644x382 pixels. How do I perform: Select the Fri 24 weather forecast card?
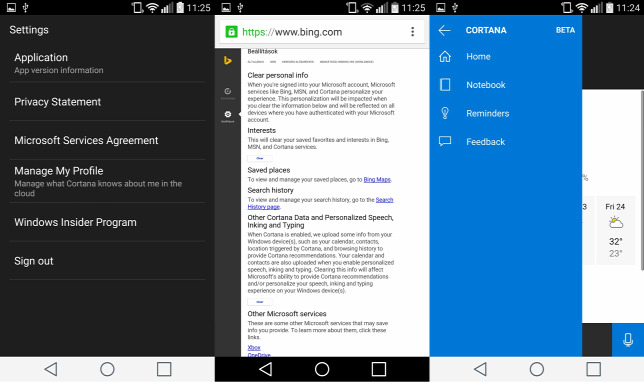(x=615, y=230)
